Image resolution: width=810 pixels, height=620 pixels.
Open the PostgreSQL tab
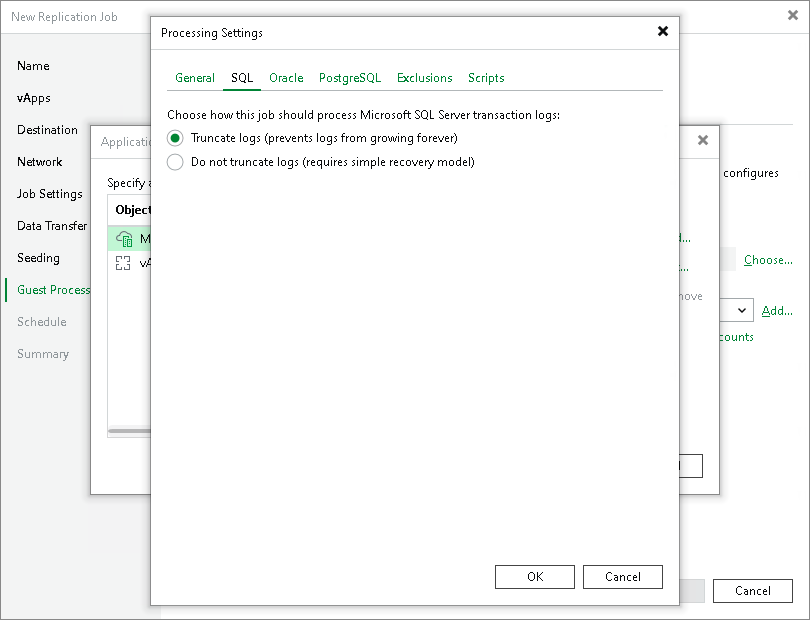[350, 78]
